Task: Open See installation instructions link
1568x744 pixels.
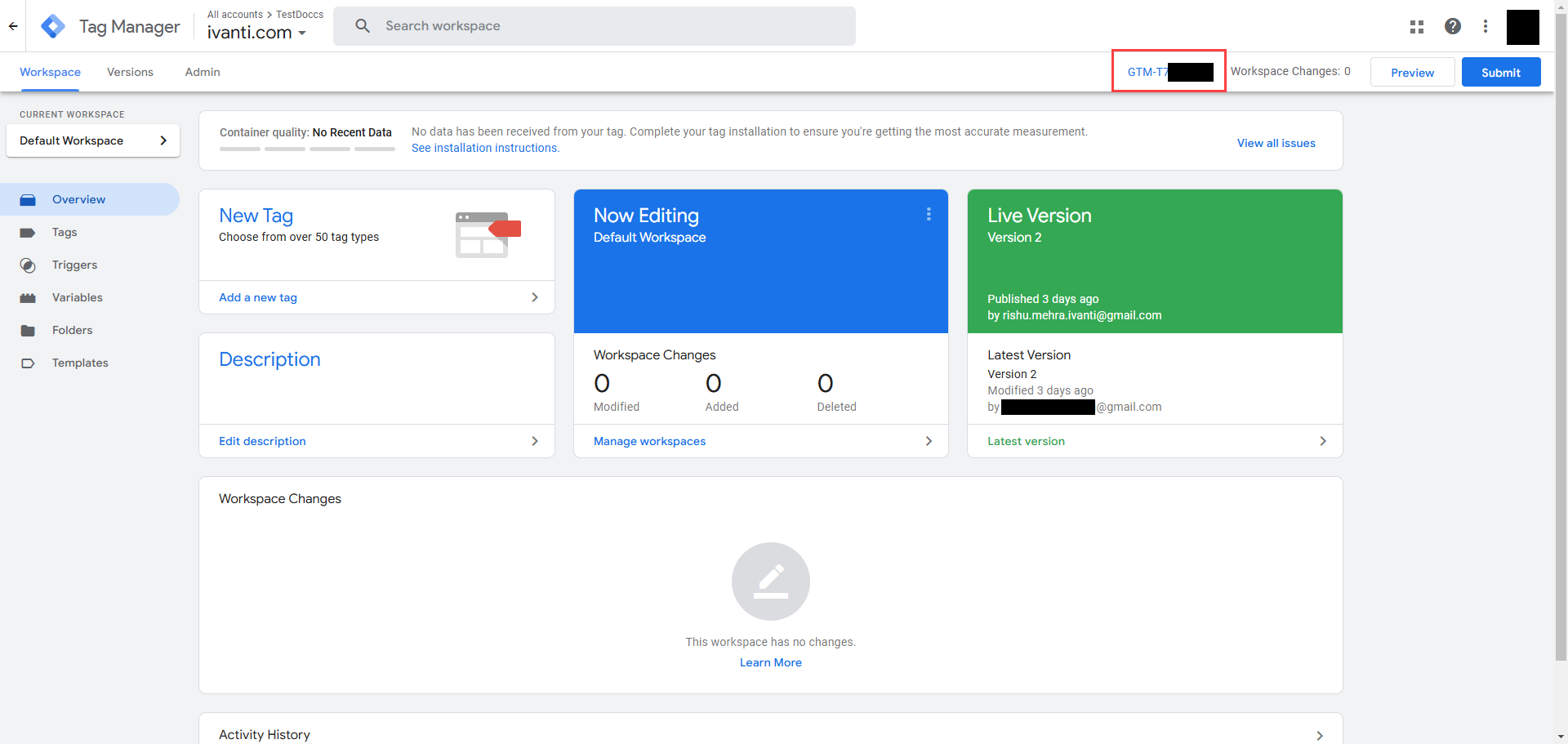Action: tap(485, 148)
